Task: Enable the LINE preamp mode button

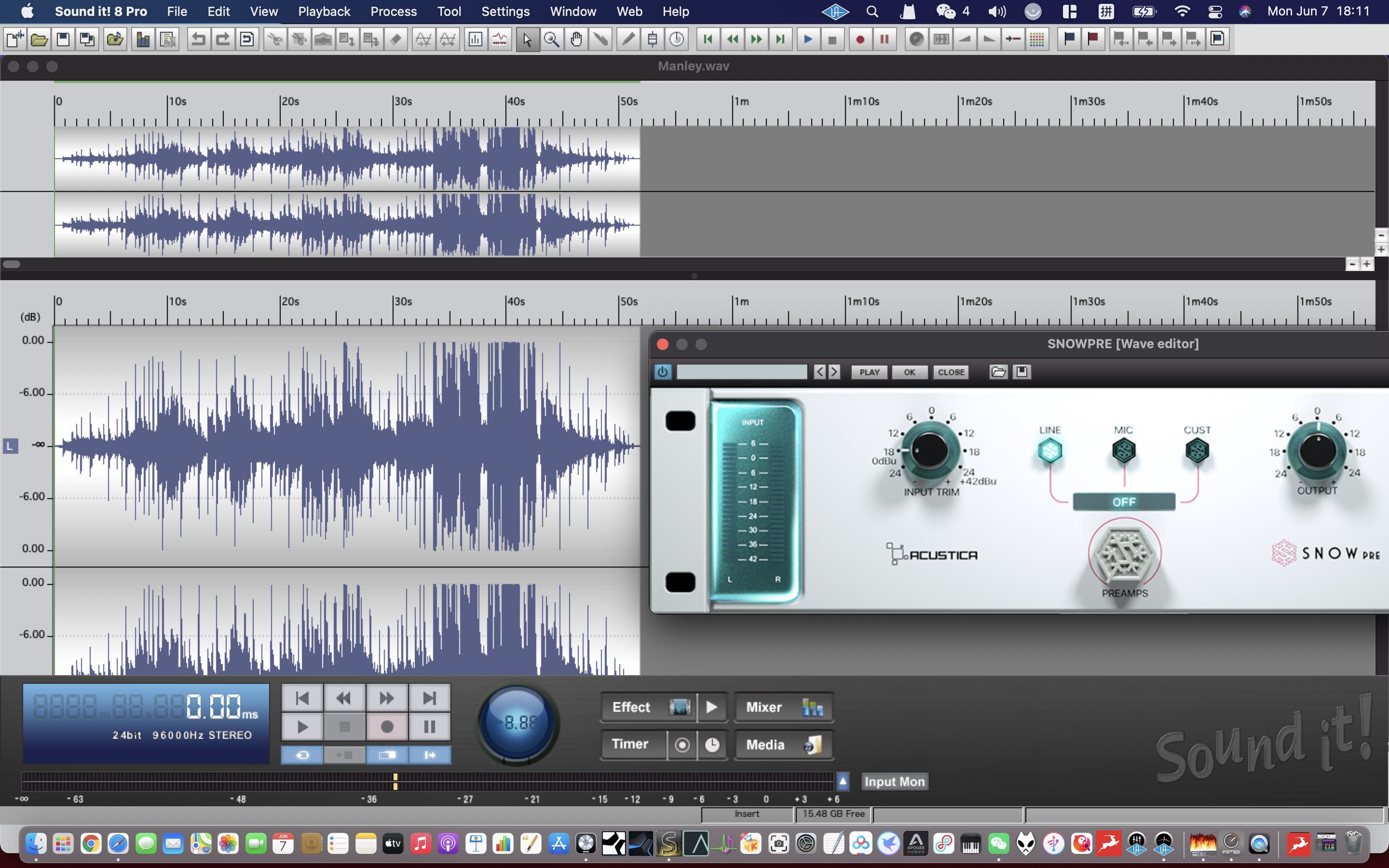Action: click(x=1050, y=451)
